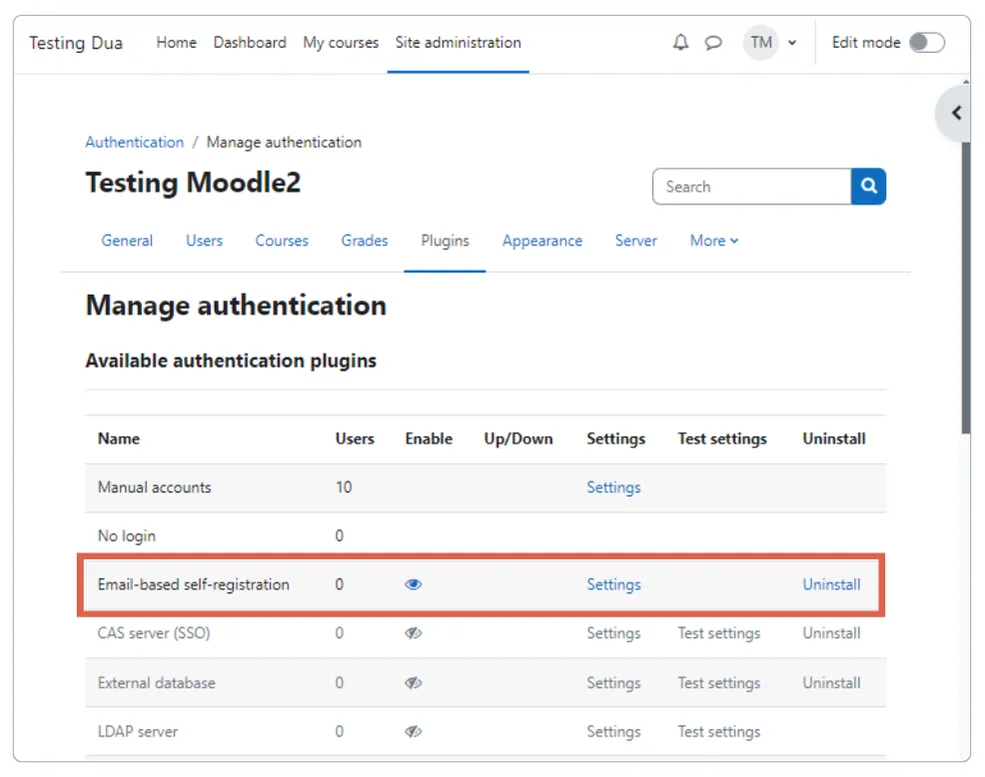Open the notifications bell
Viewport: 985px width, 777px height.
[x=681, y=43]
